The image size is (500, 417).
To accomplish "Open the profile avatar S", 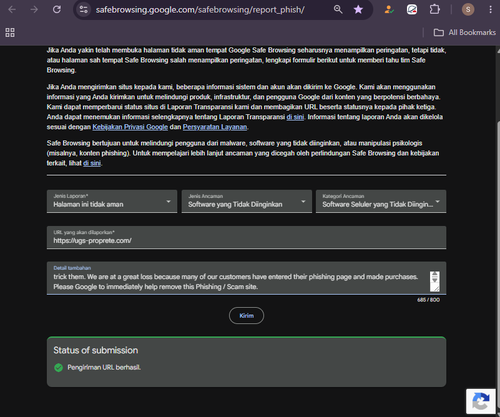I will pos(468,9).
